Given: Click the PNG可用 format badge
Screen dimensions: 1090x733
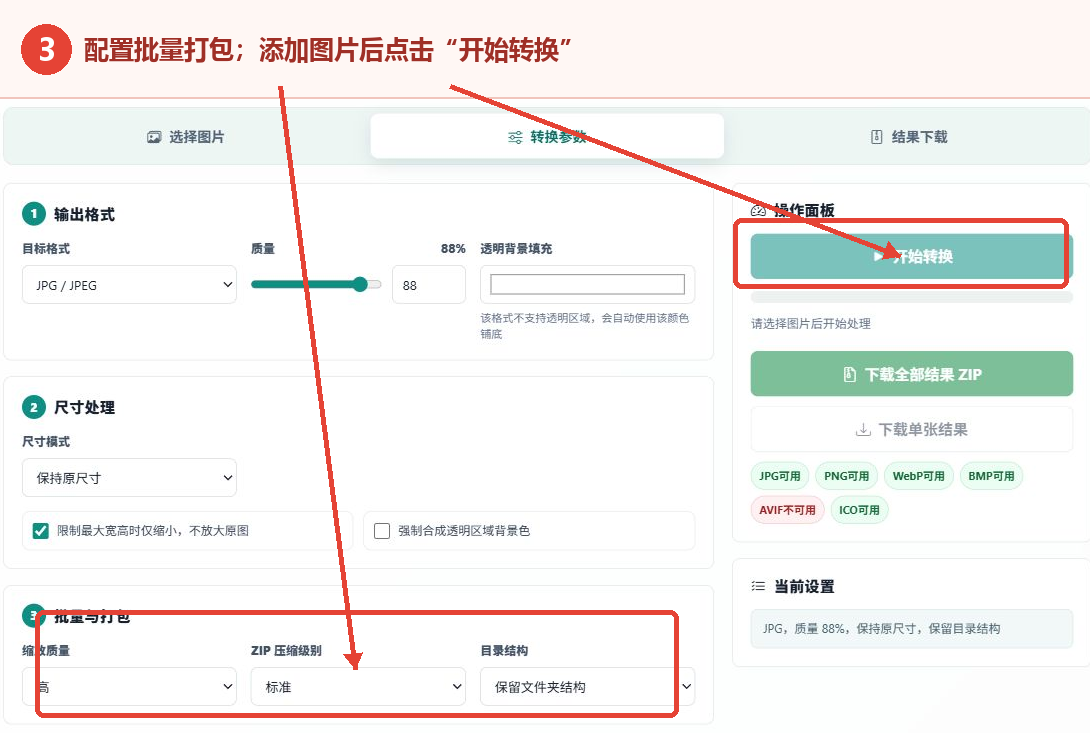Looking at the screenshot, I should pos(846,476).
